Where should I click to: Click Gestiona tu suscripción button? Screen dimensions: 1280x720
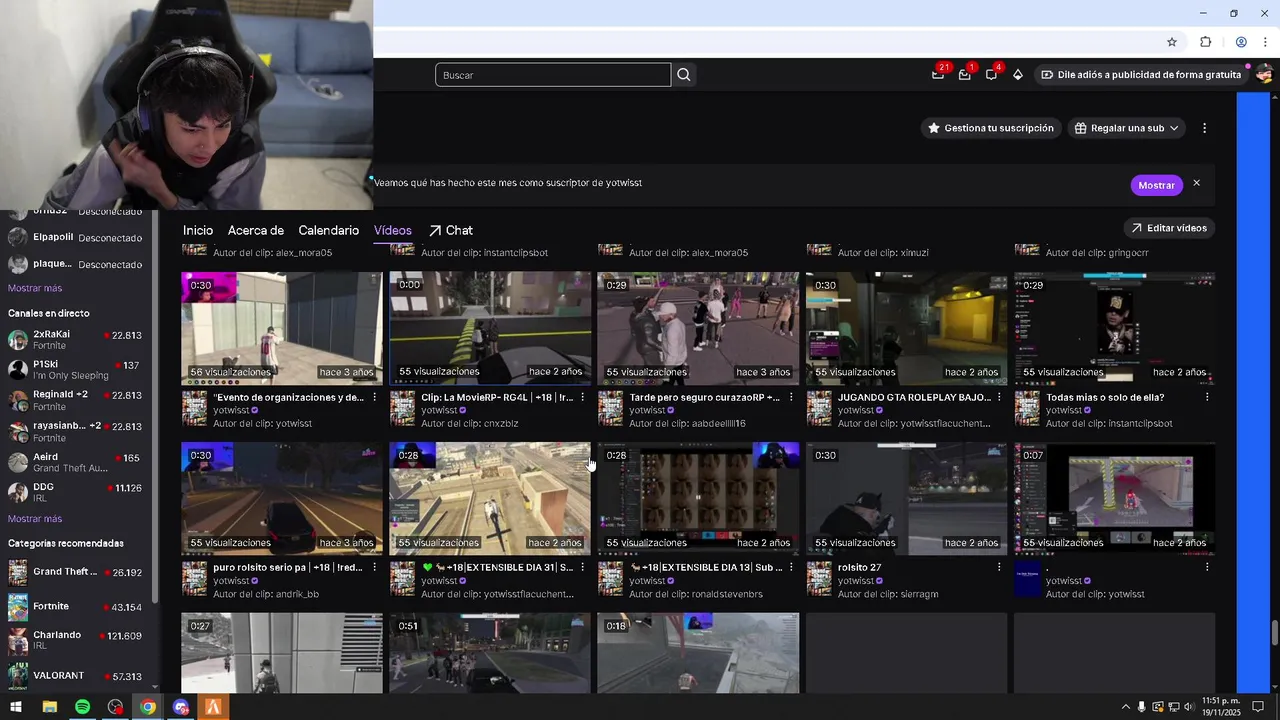point(991,128)
